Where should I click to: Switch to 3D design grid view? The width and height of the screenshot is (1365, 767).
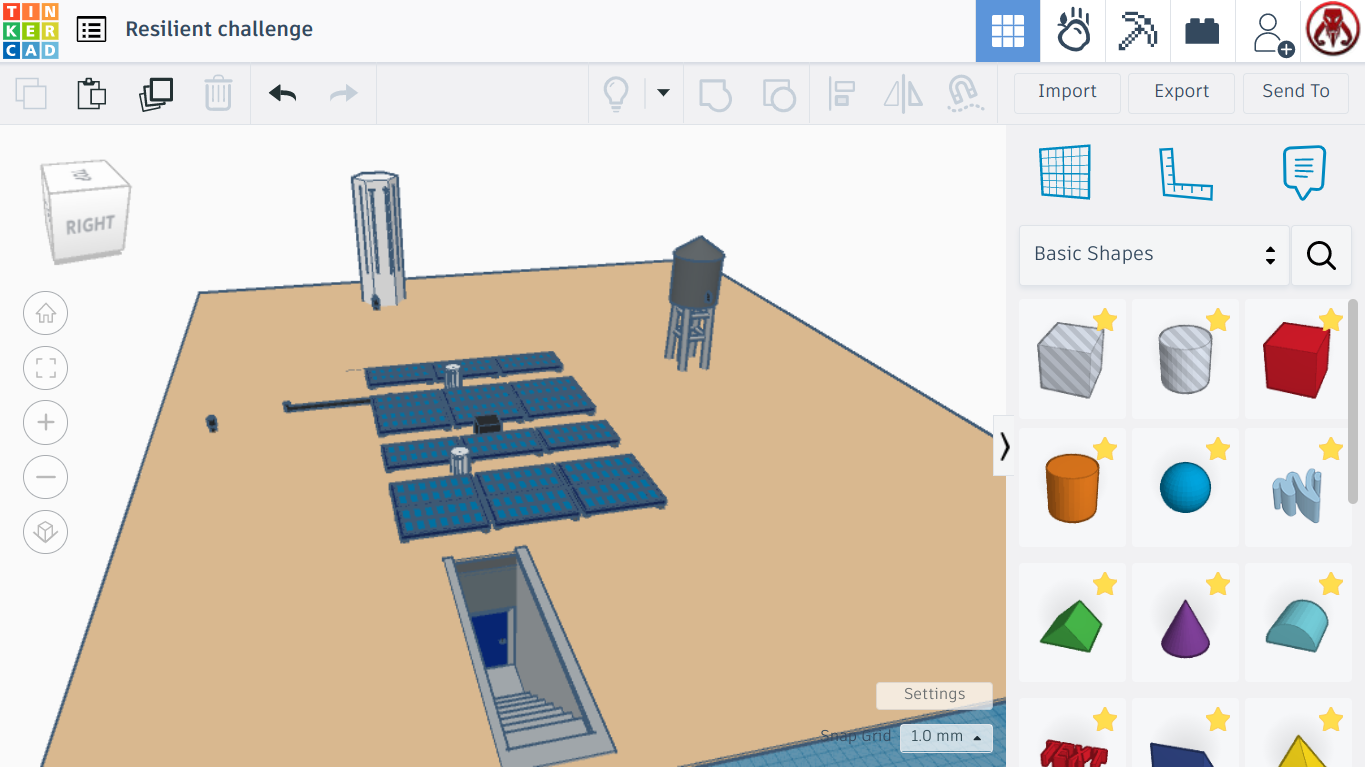tap(1008, 31)
